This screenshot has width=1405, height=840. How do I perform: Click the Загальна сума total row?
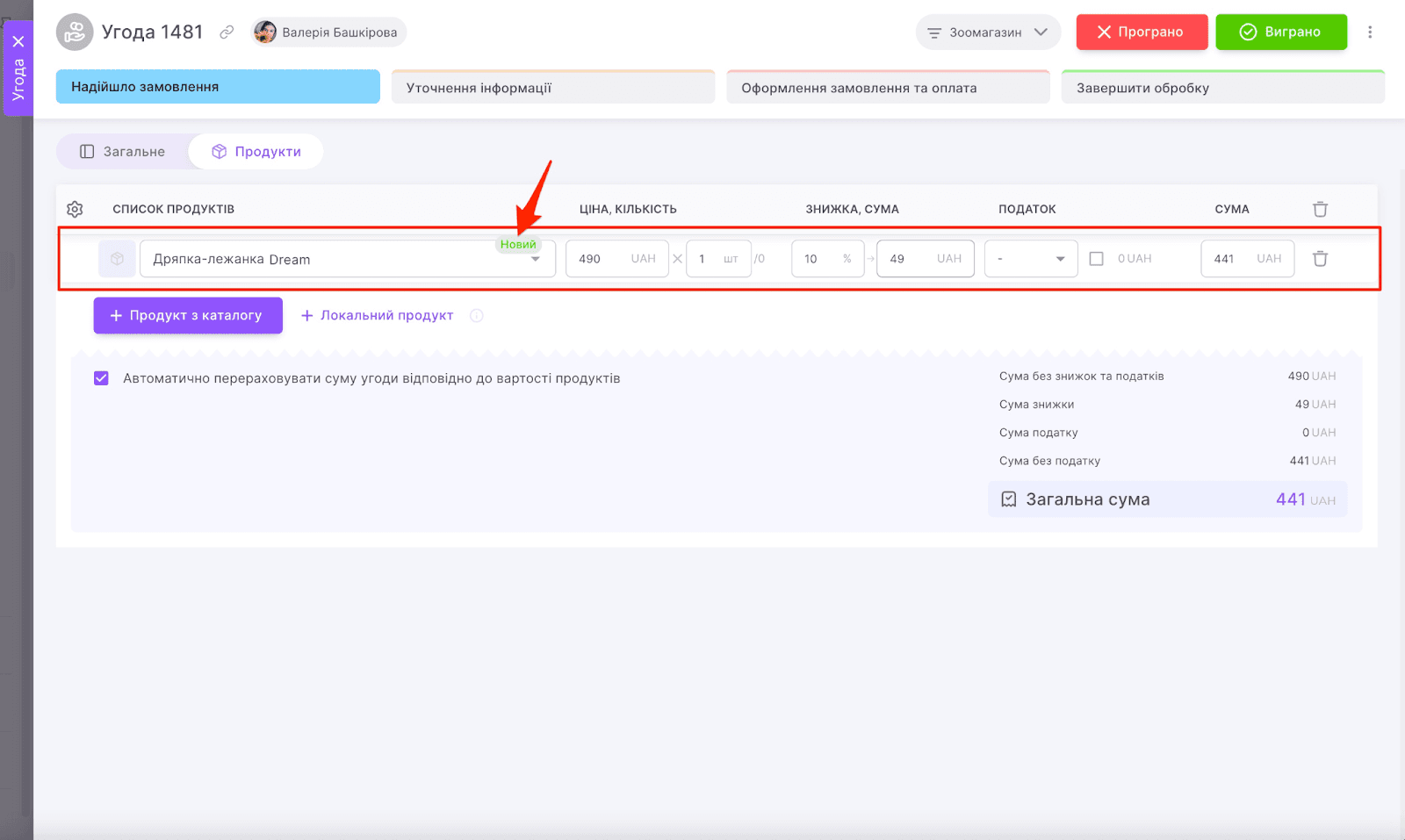(1168, 499)
